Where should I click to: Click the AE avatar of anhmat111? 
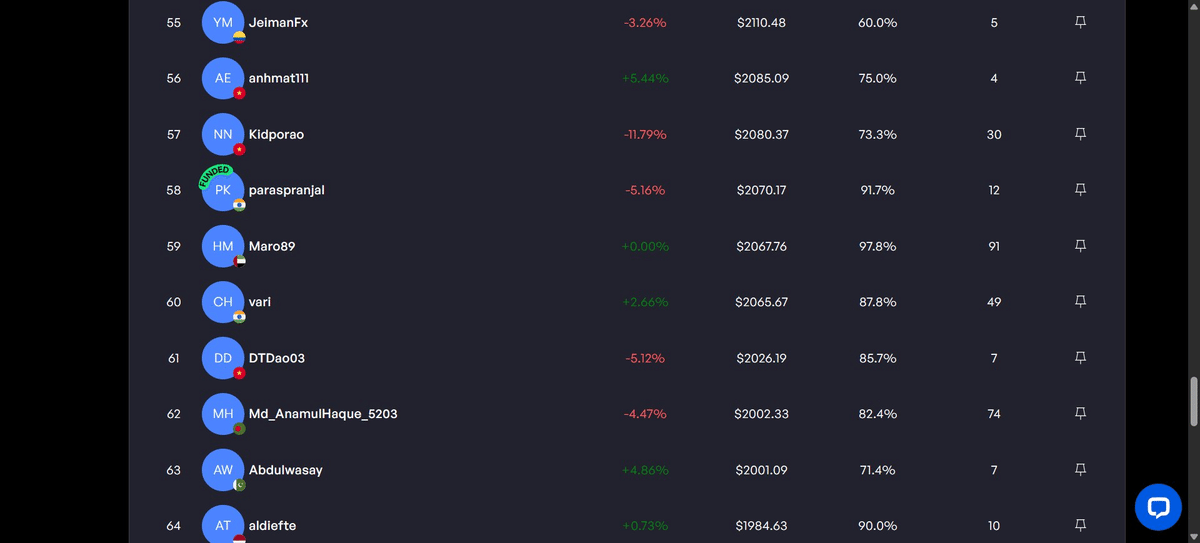[x=223, y=78]
